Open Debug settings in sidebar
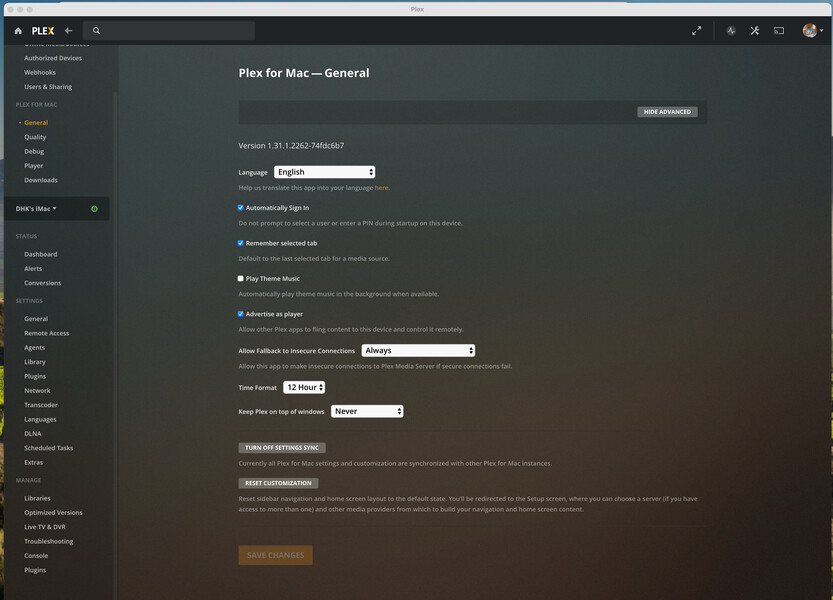This screenshot has height=600, width=833. [34, 151]
